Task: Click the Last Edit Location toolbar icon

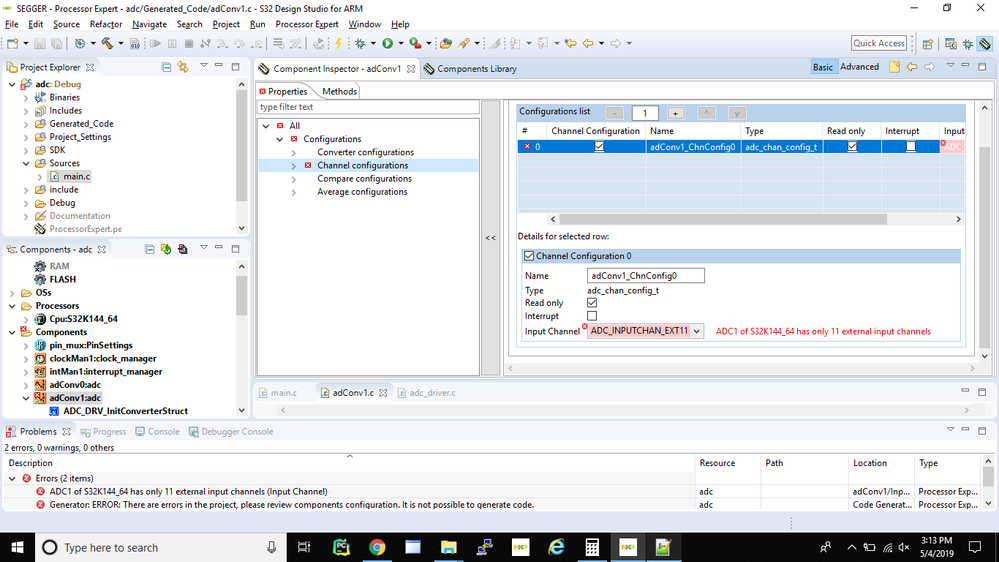Action: pyautogui.click(x=570, y=43)
